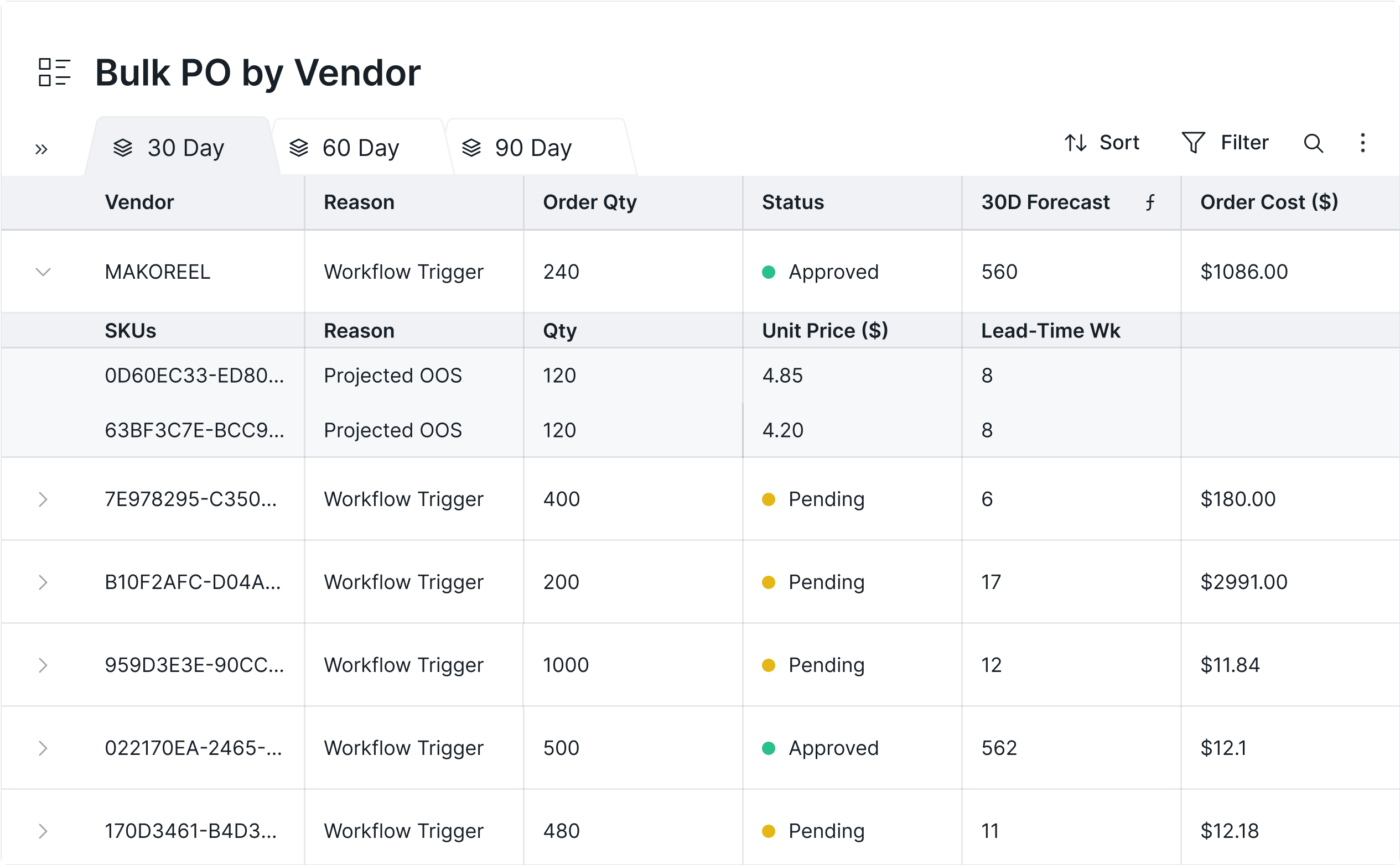The height and width of the screenshot is (865, 1400).
Task: Switch to the 60 Day tab
Action: pos(361,148)
